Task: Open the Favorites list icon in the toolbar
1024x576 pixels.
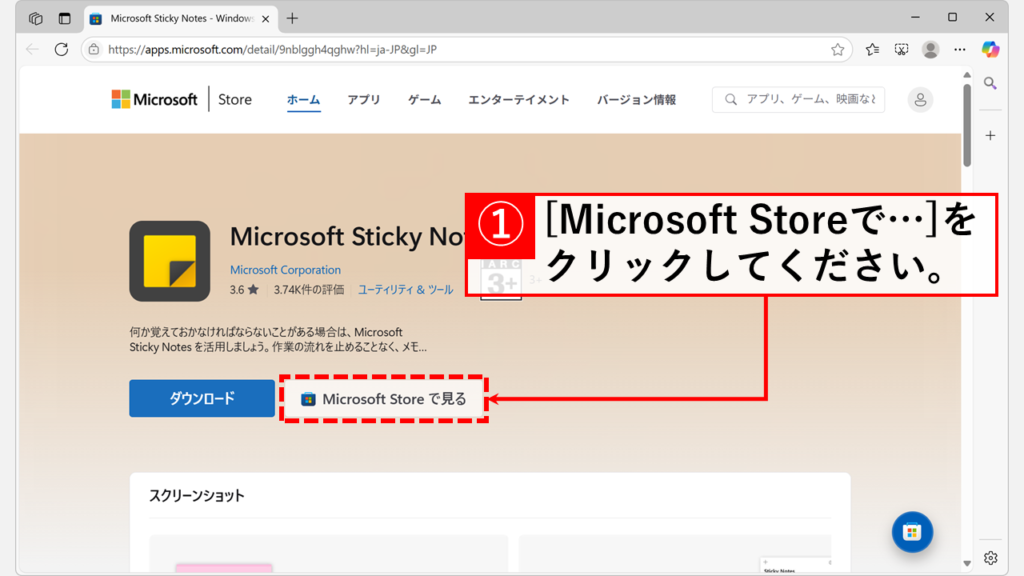Action: [x=872, y=49]
